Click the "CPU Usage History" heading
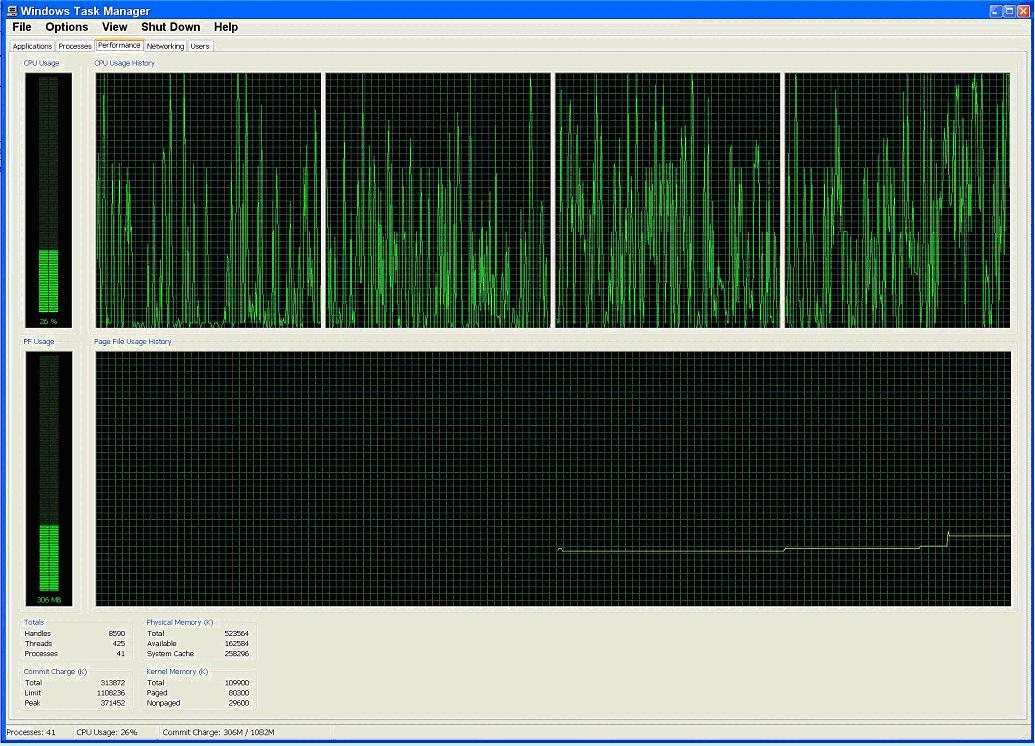Screen dimensions: 1035x746 (x=125, y=63)
